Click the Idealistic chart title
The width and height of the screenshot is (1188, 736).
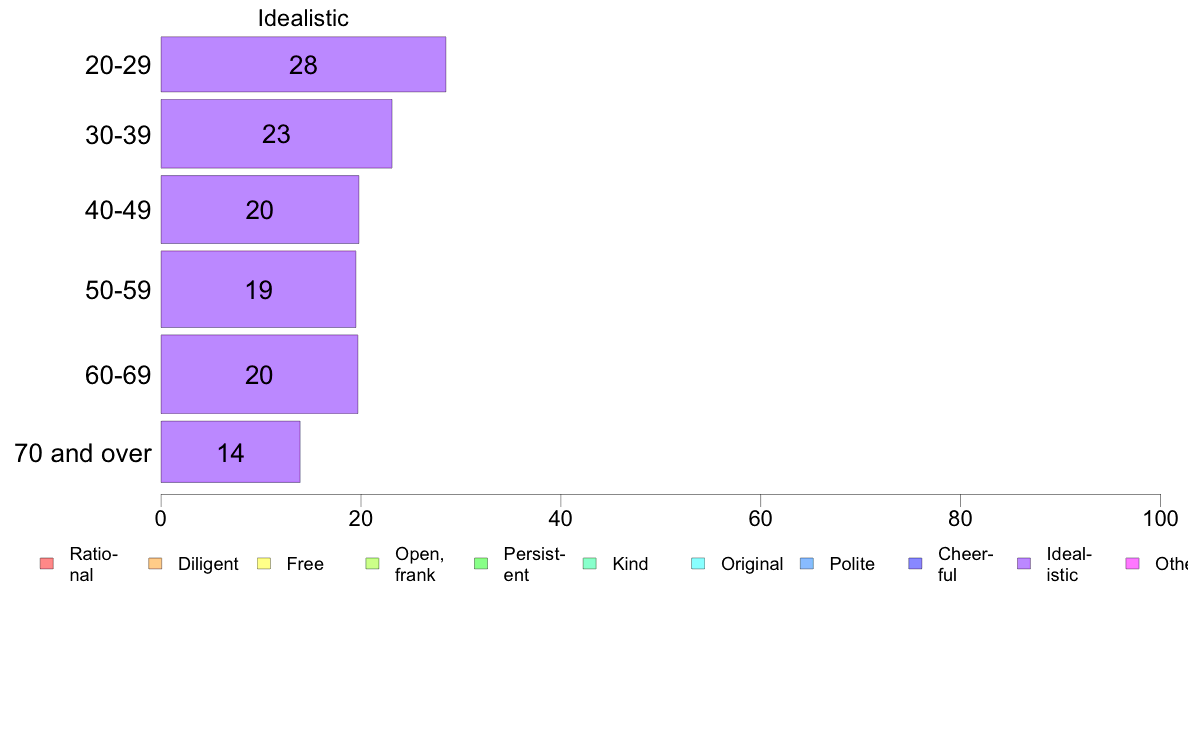(303, 18)
